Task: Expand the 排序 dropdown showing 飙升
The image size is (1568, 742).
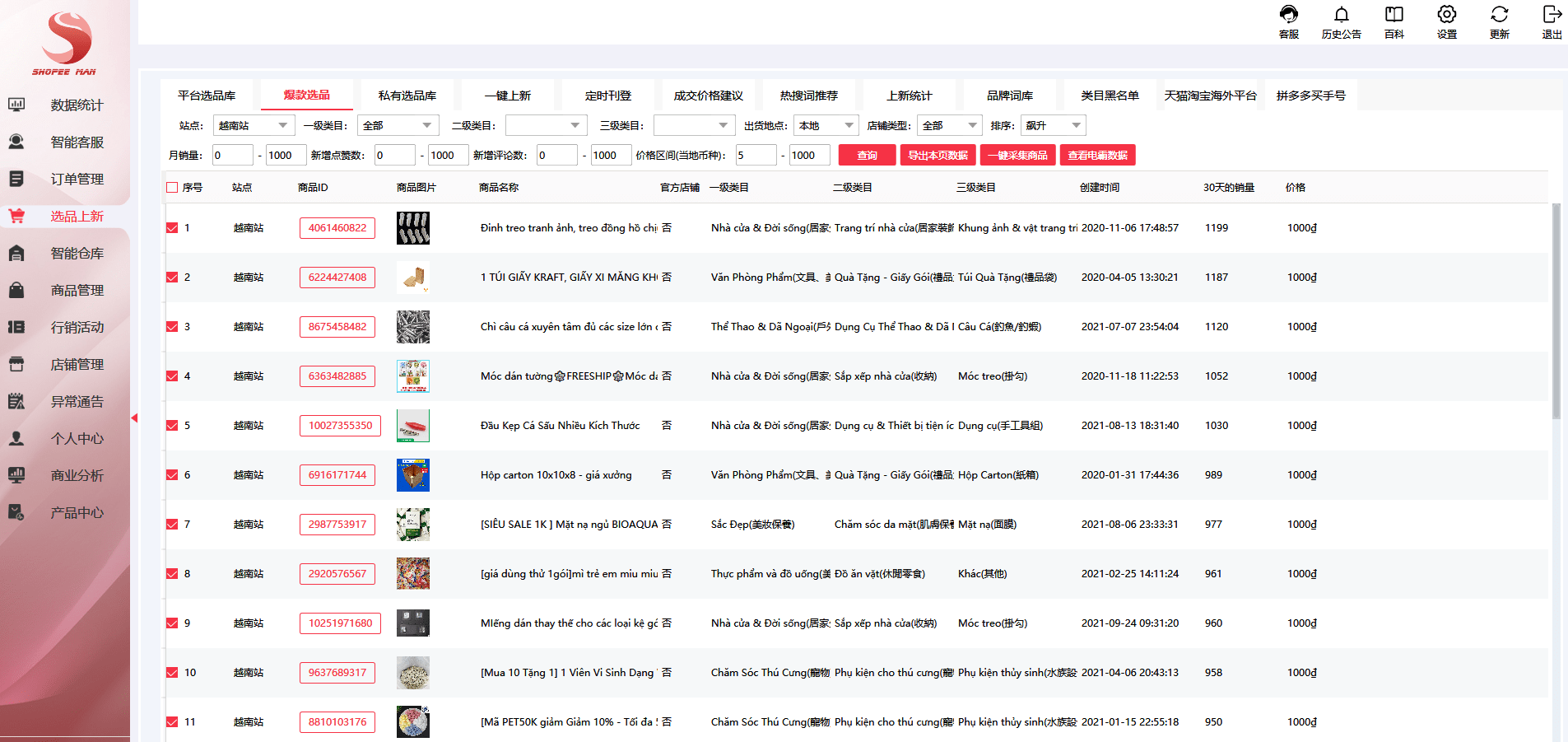Action: click(x=1053, y=125)
